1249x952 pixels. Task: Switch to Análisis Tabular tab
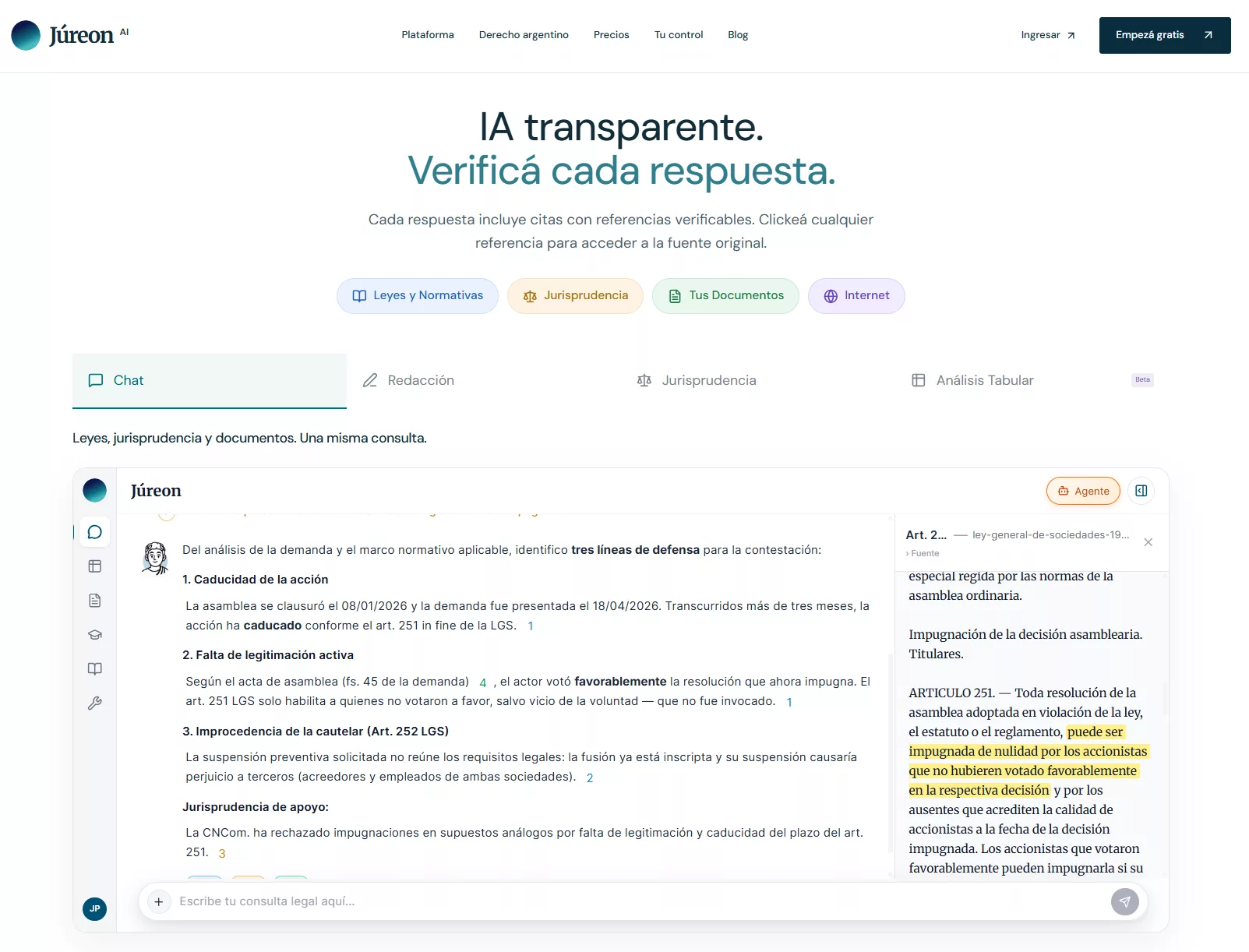pos(1032,380)
